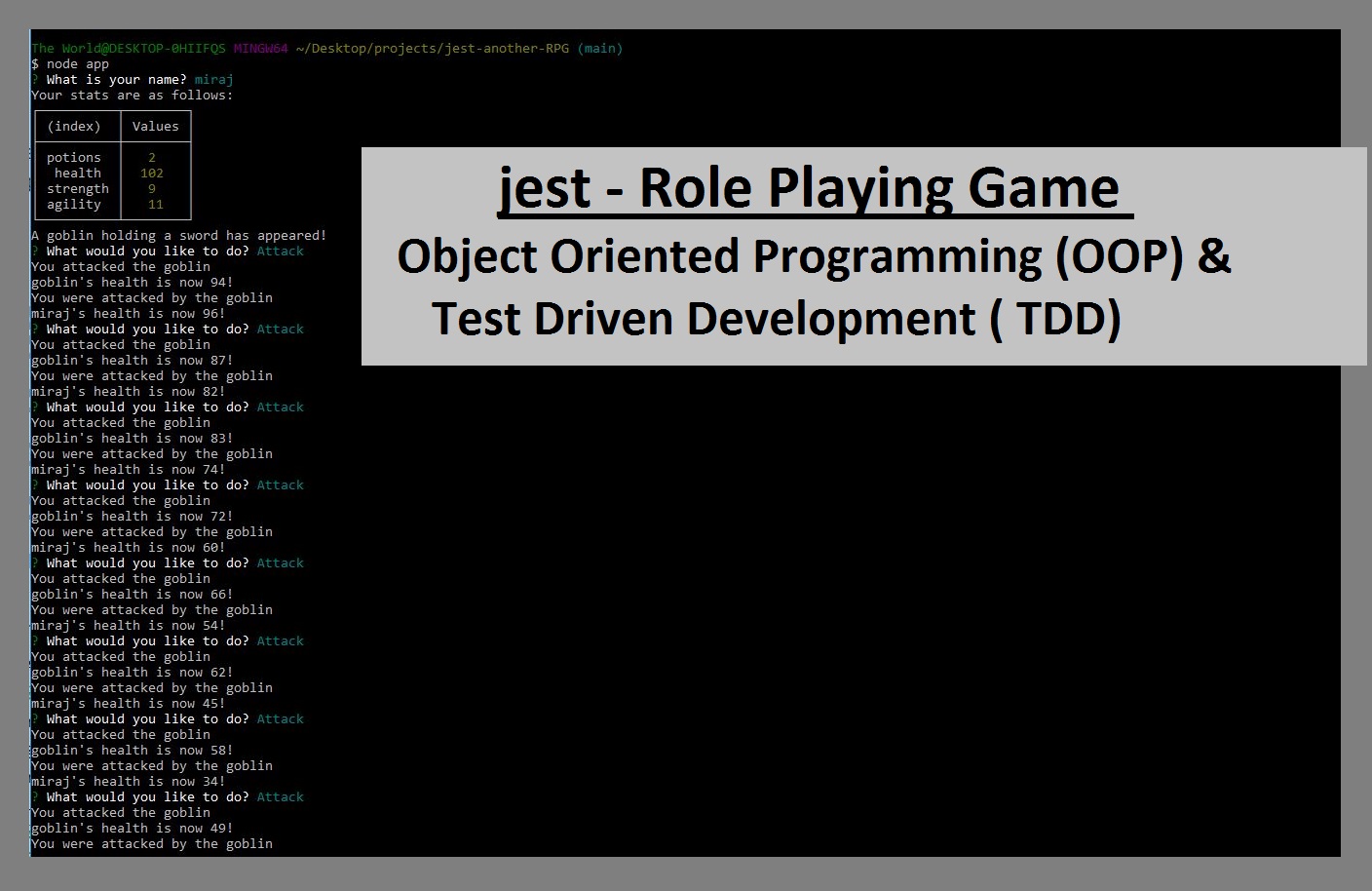Click the line "goblin's health is now 87!"
This screenshot has height=891, width=1372.
pyautogui.click(x=133, y=360)
